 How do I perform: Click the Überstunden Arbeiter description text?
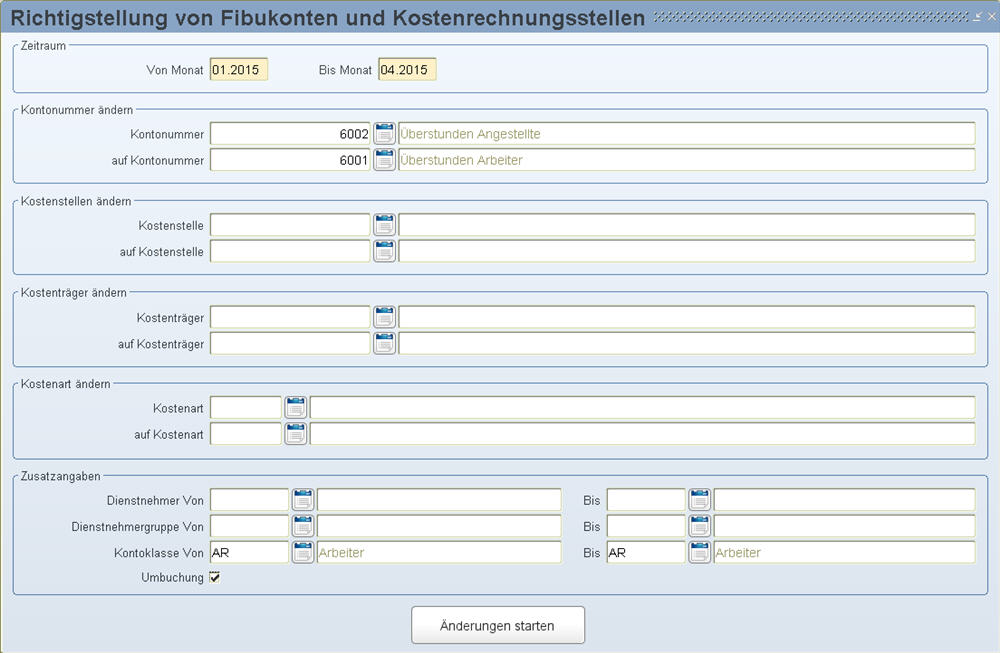[461, 160]
